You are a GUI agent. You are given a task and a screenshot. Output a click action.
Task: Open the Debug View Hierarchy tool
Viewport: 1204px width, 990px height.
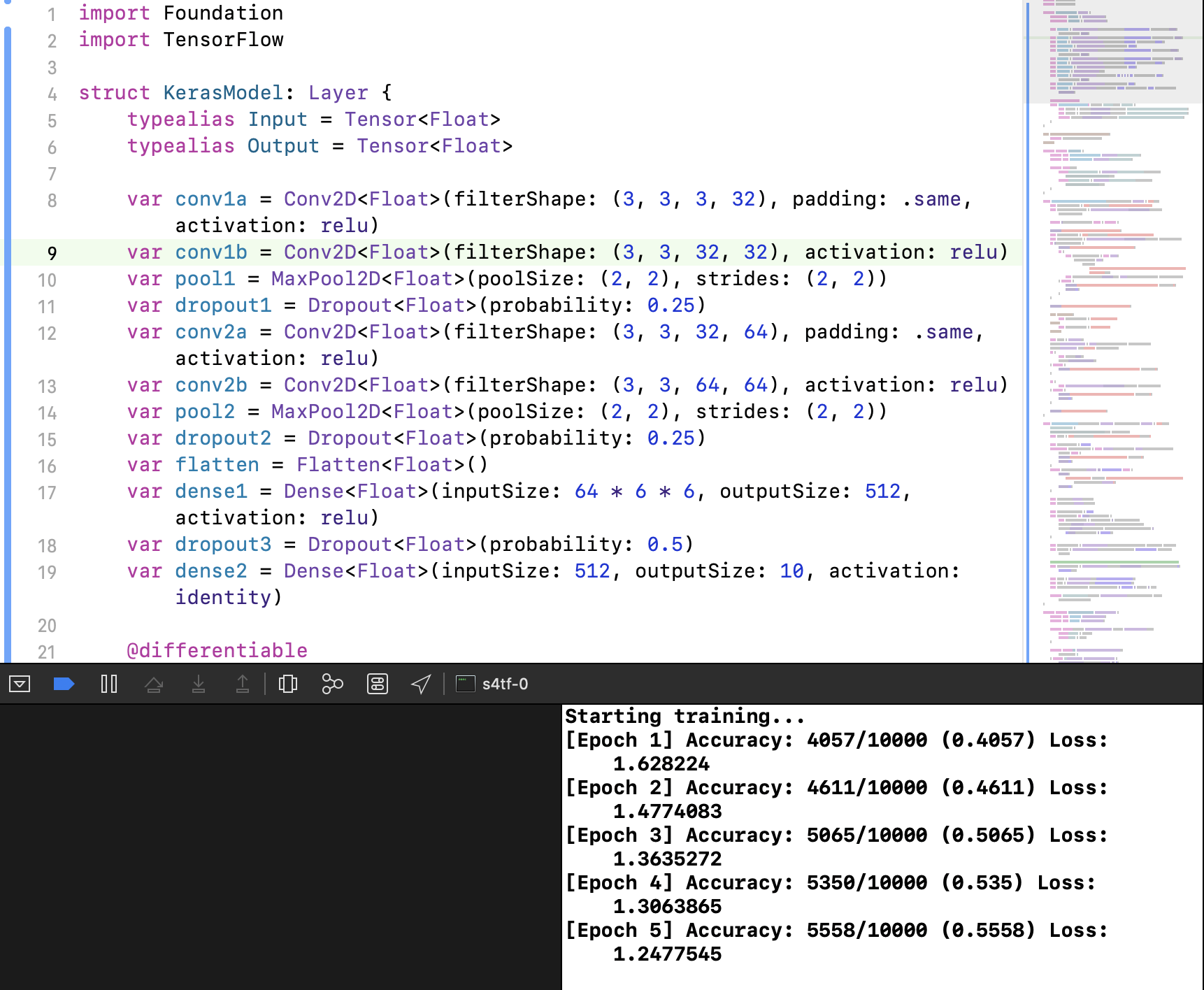coord(288,684)
